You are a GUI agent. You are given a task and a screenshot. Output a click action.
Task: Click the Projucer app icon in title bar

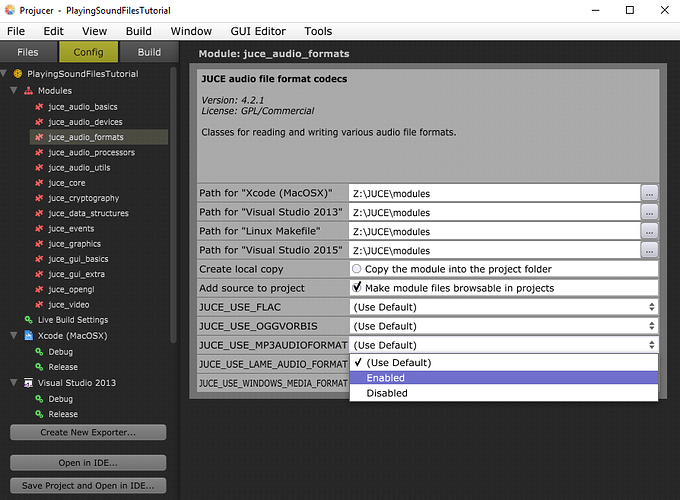pos(10,10)
